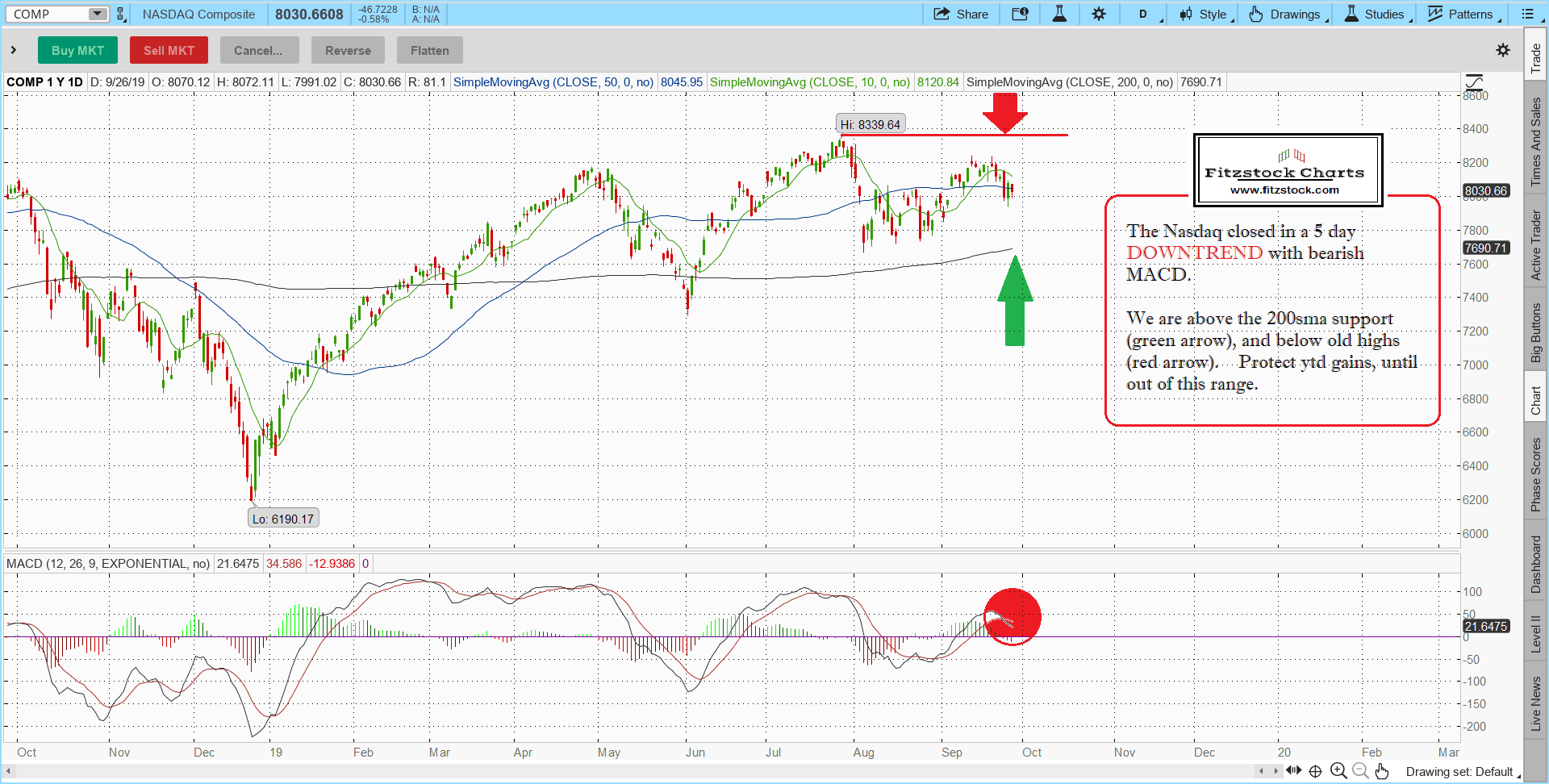Expand the order panel chevron arrow
Image resolution: width=1549 pixels, height=784 pixels.
[x=14, y=50]
